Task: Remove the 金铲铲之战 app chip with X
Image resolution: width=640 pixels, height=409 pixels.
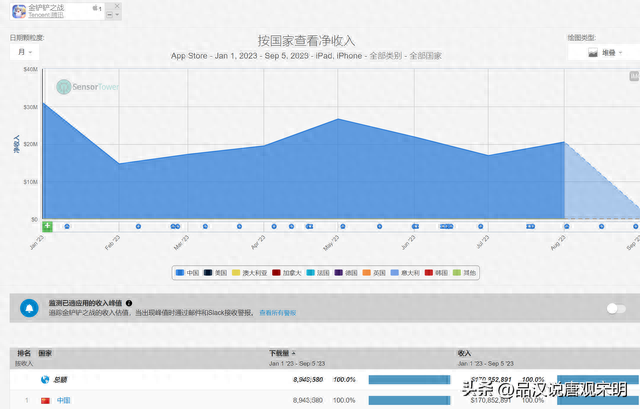Action: tap(117, 6)
